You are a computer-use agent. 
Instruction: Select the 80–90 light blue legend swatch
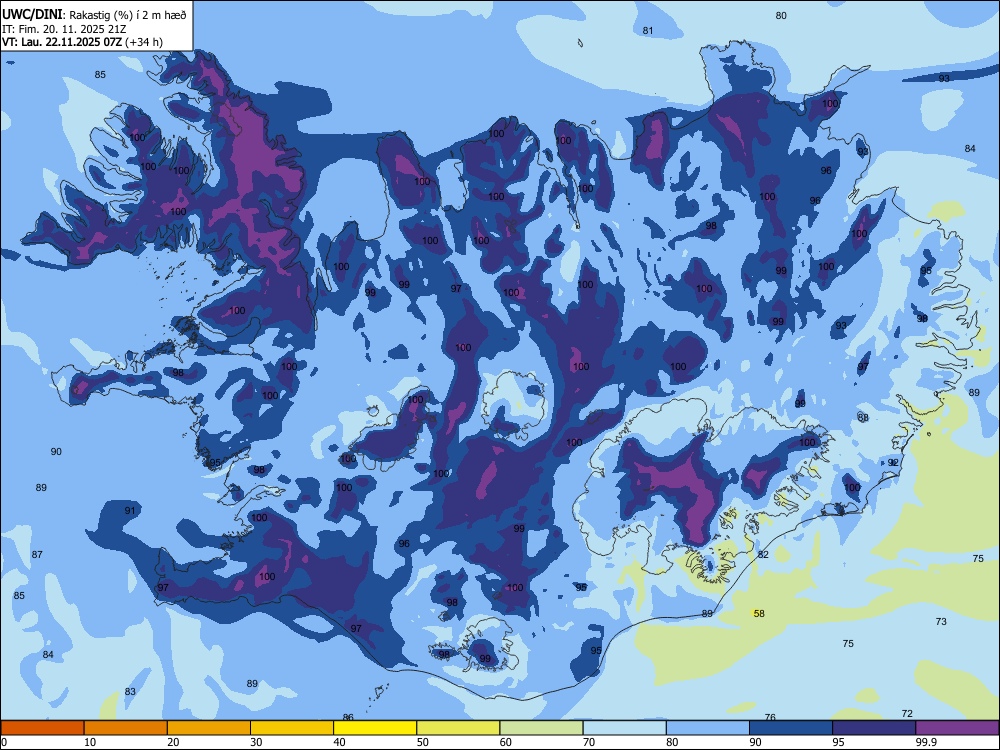click(x=708, y=728)
